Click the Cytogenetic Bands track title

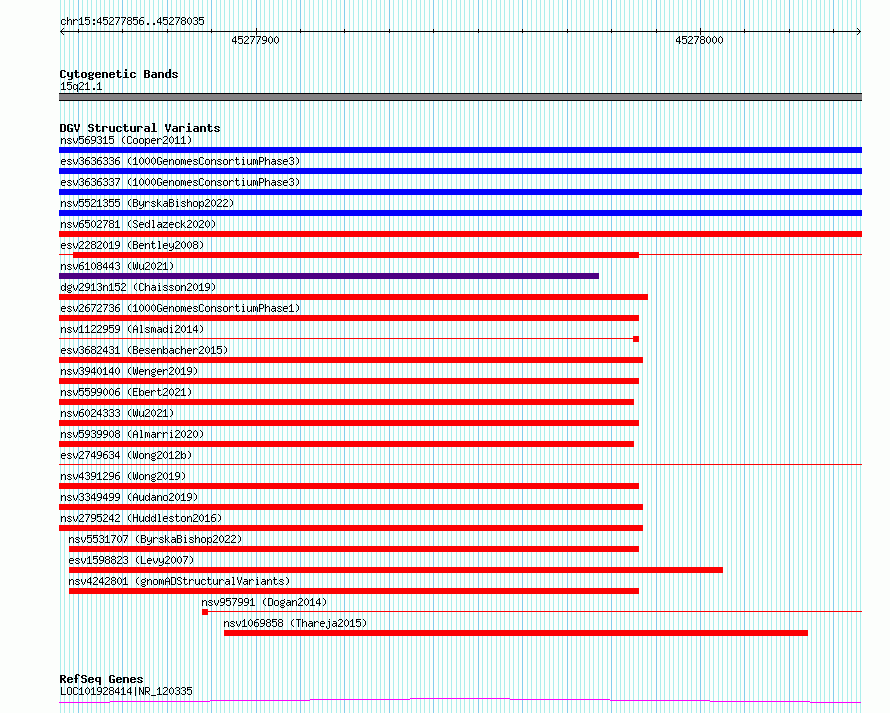(x=119, y=74)
